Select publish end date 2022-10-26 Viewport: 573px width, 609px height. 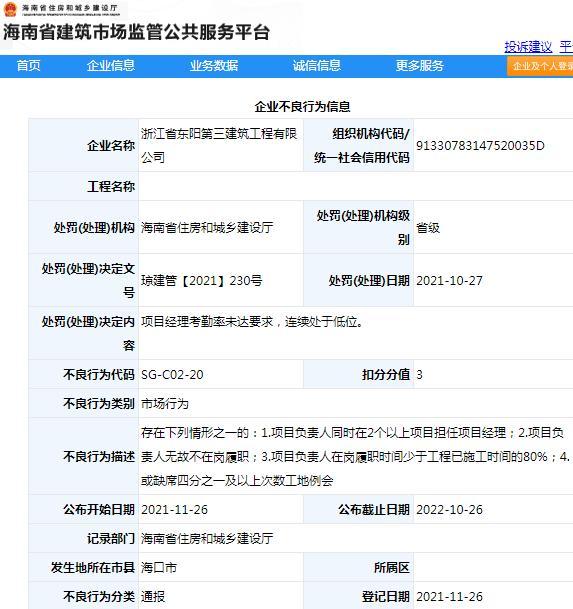click(x=449, y=510)
